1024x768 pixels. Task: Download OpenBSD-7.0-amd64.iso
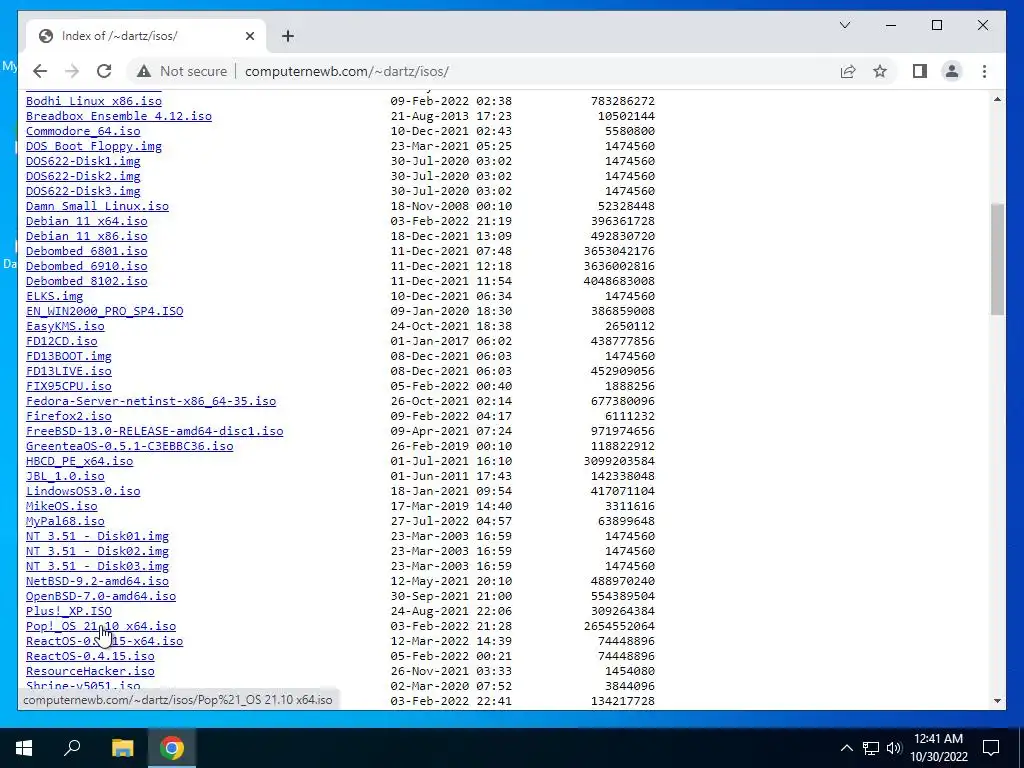click(101, 596)
